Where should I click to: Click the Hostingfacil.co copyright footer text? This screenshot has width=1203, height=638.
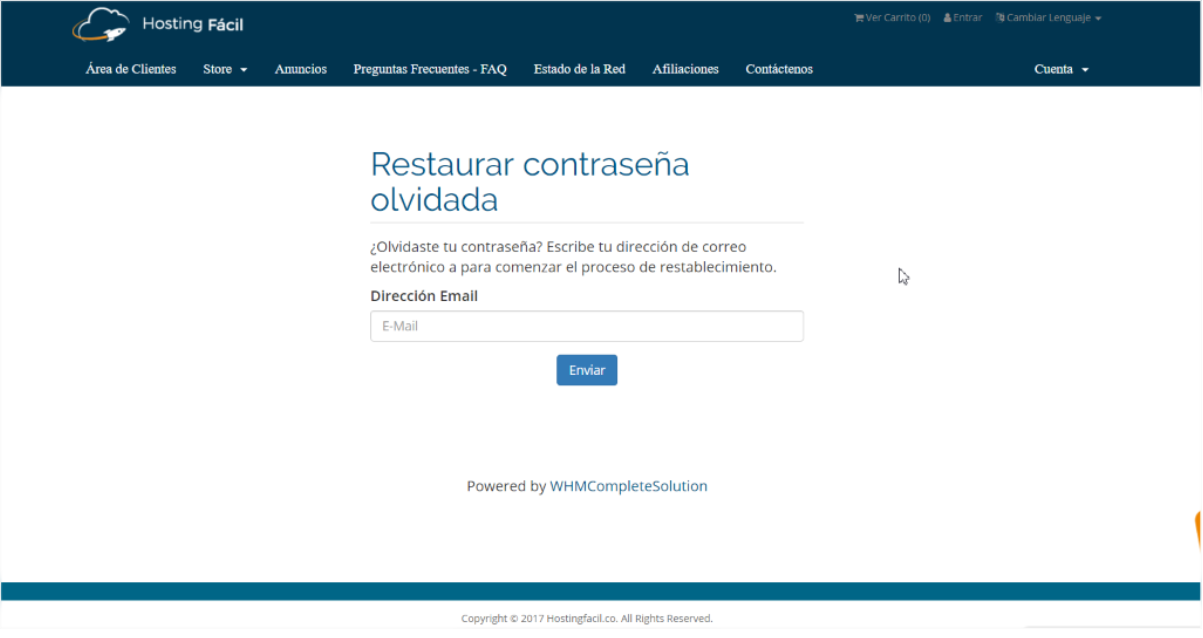tap(586, 618)
